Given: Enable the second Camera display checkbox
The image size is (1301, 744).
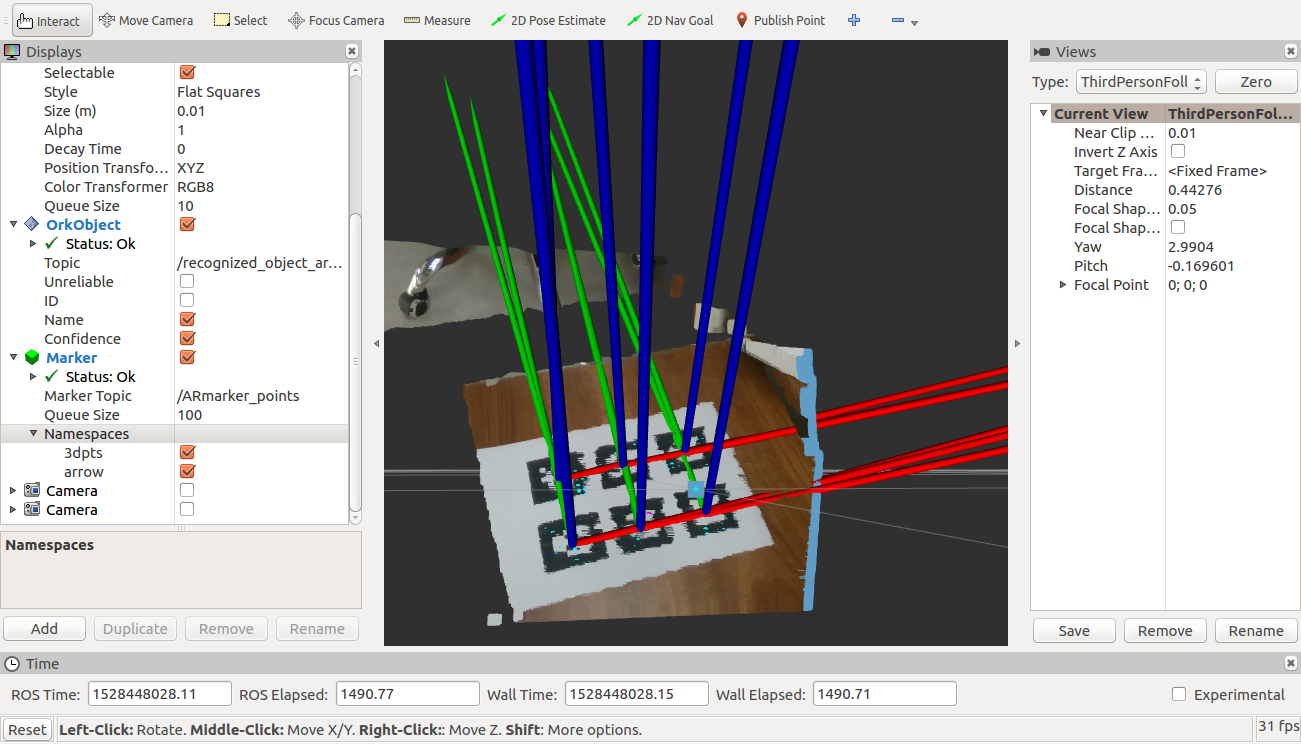Looking at the screenshot, I should 187,509.
